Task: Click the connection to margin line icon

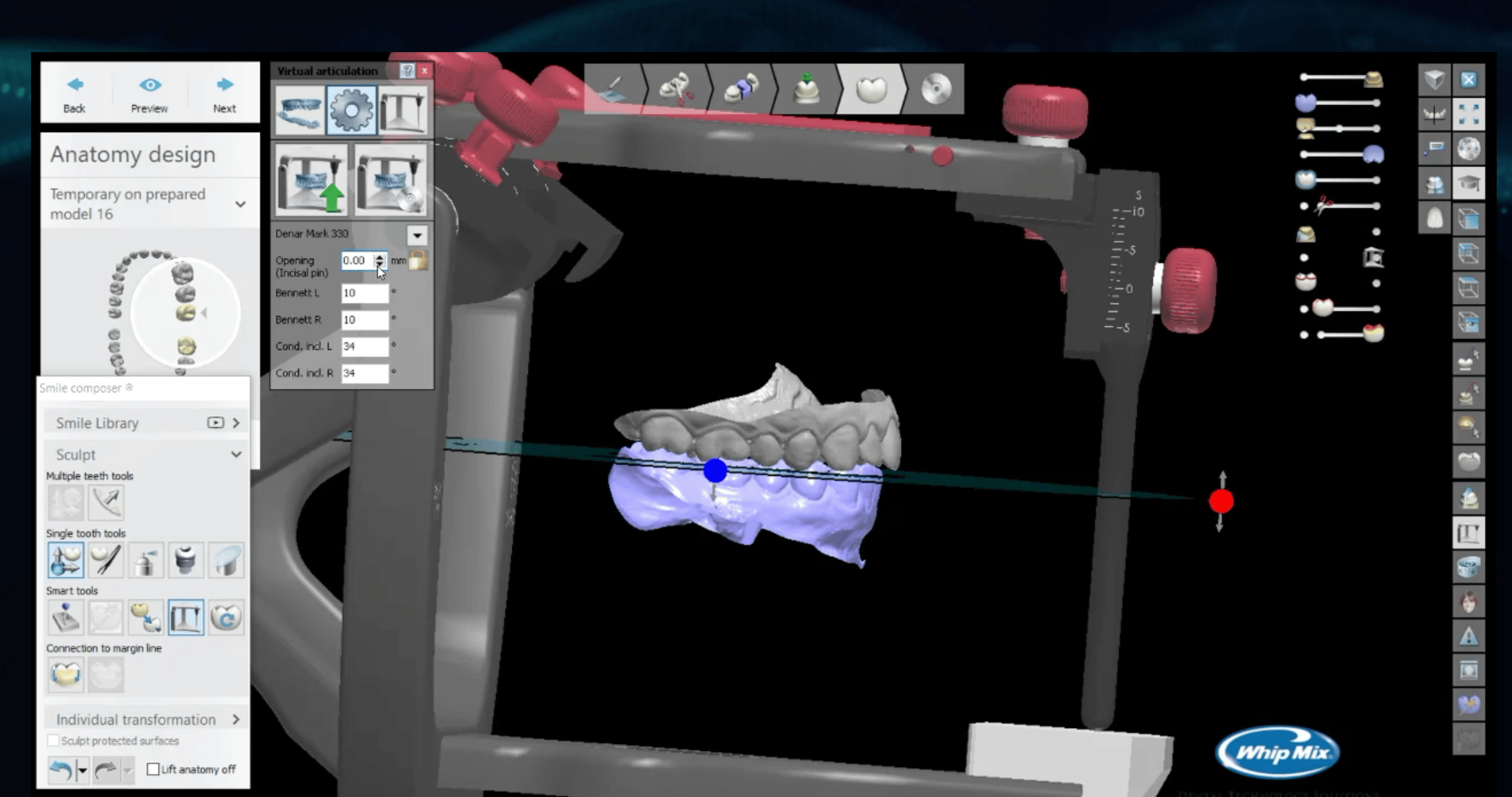Action: click(65, 674)
